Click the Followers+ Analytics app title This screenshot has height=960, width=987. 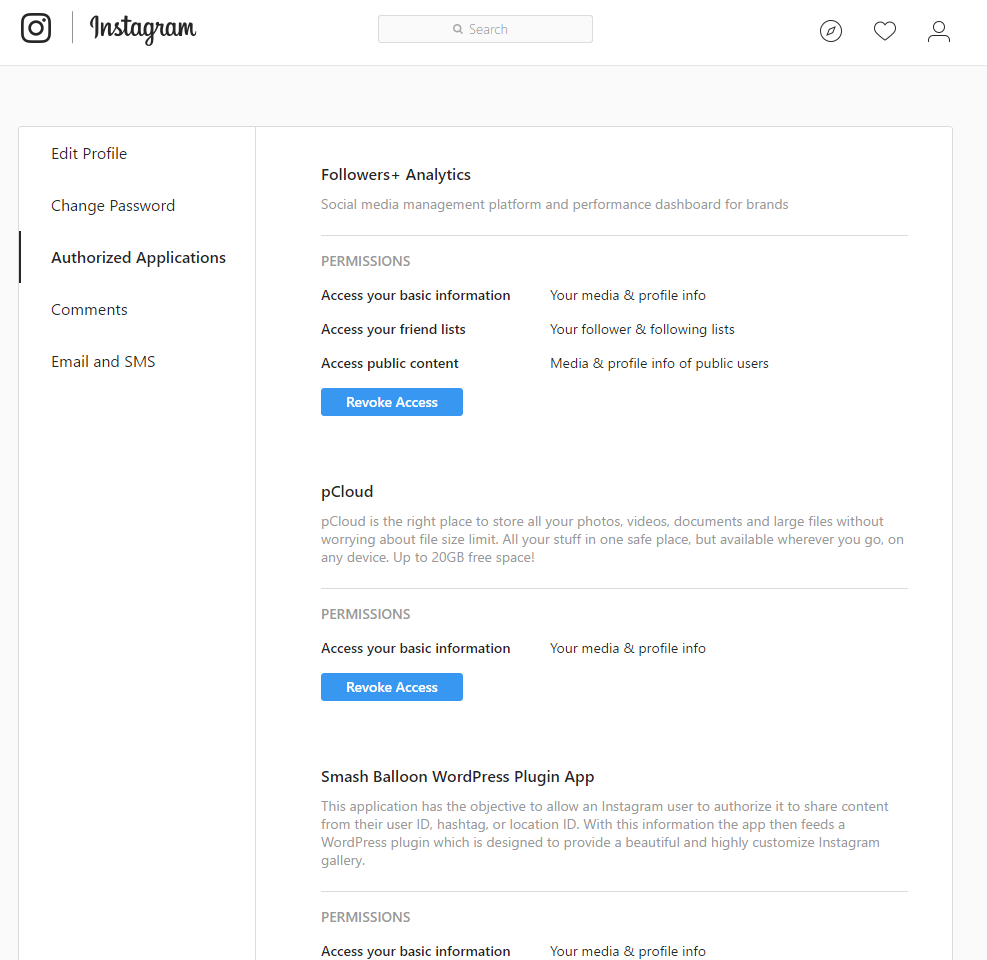[396, 175]
